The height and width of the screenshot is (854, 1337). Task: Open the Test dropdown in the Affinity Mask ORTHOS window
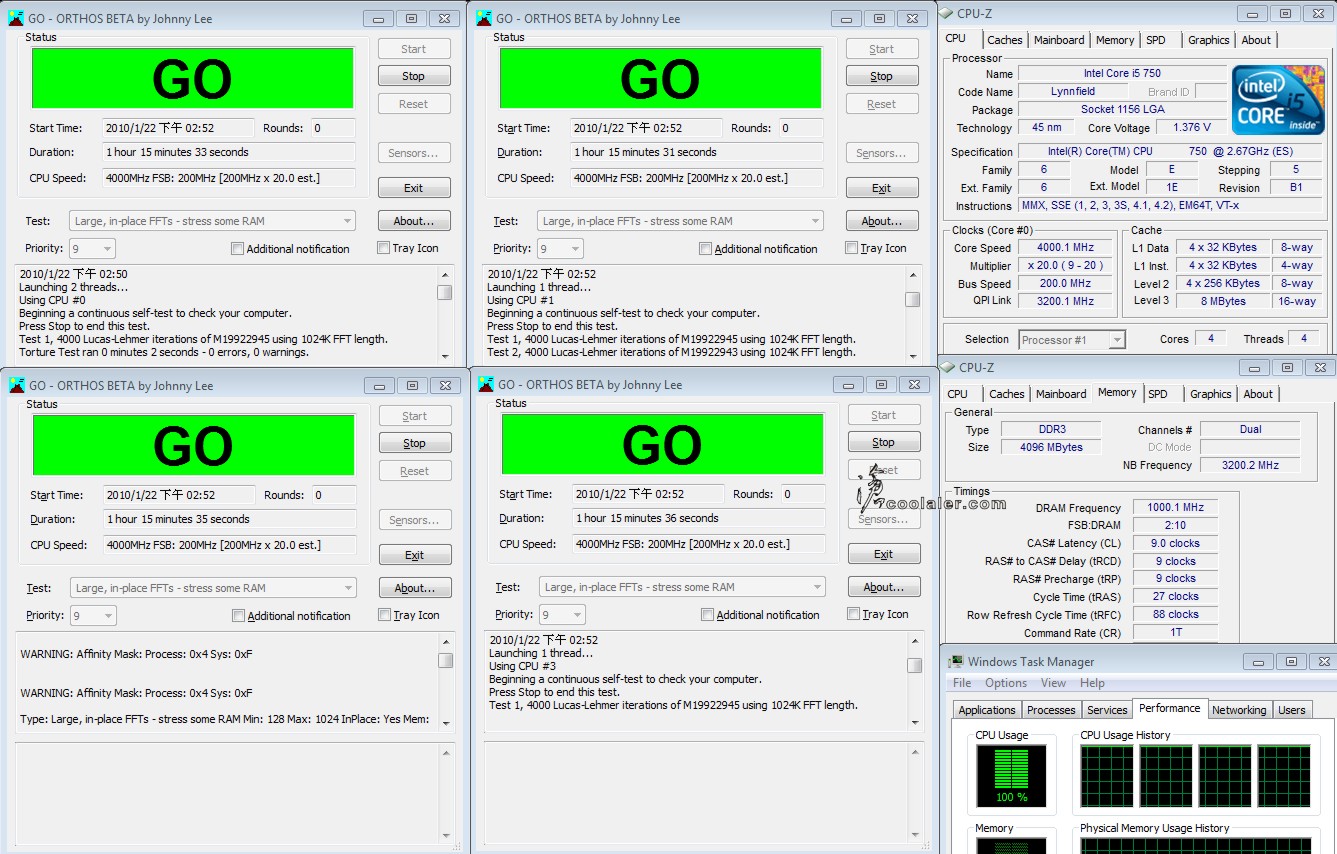pos(213,588)
